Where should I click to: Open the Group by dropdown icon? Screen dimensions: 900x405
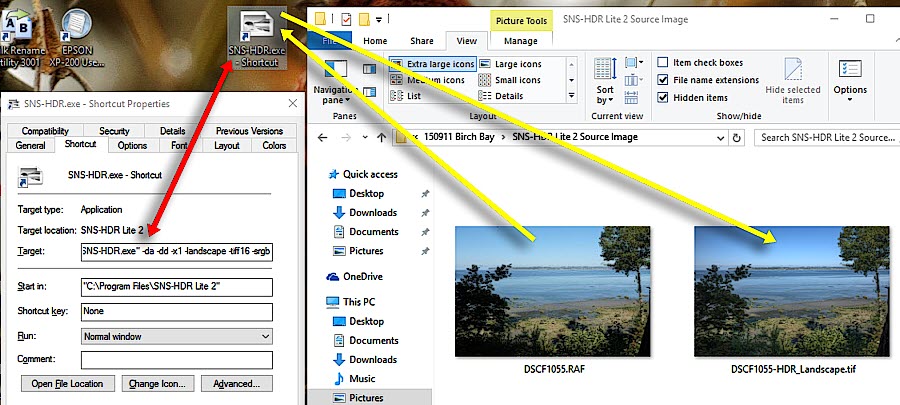click(x=634, y=63)
